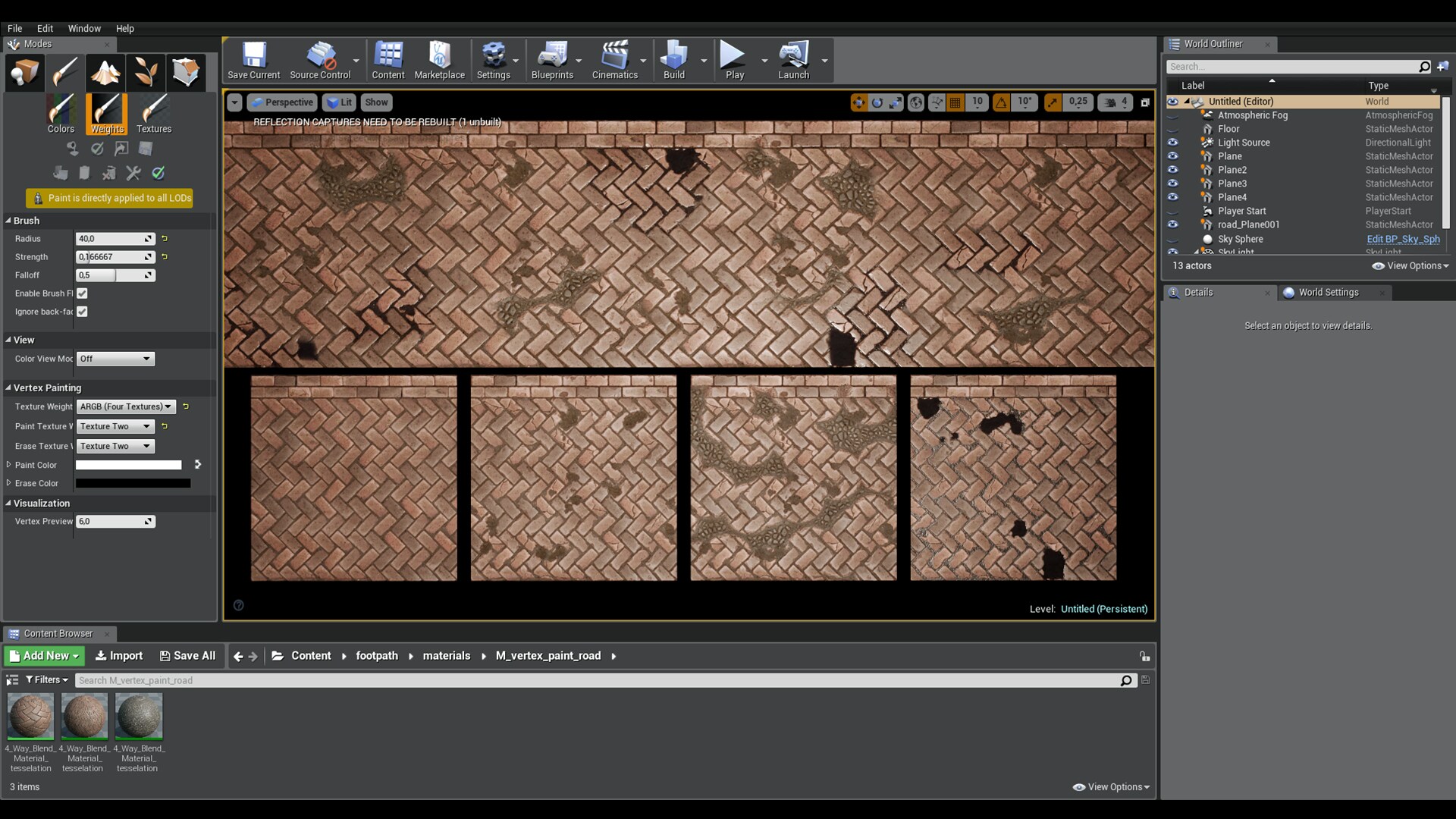Open Texture Weight Type ARGB dropdown
This screenshot has height=819, width=1456.
[x=126, y=406]
